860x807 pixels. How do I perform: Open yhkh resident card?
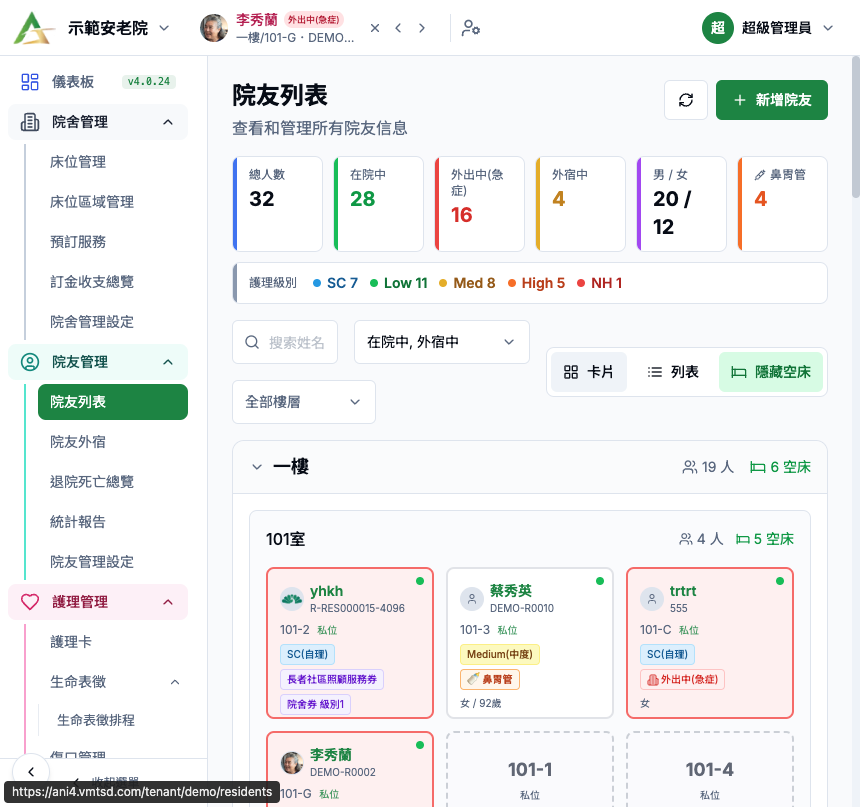click(x=350, y=643)
